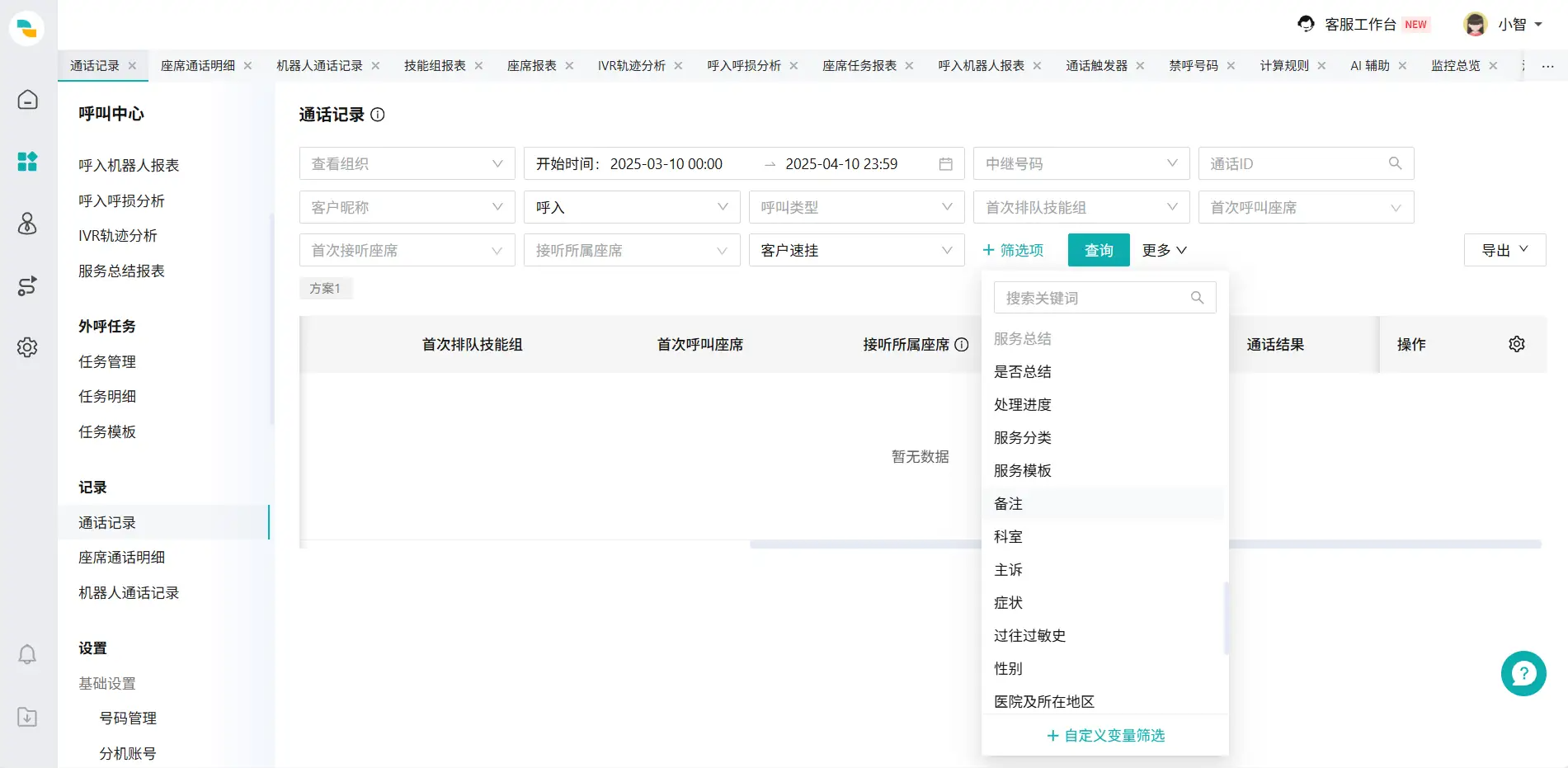Click the filter list vertical scrollbar
Viewport: 1568px width, 768px height.
(x=1227, y=619)
